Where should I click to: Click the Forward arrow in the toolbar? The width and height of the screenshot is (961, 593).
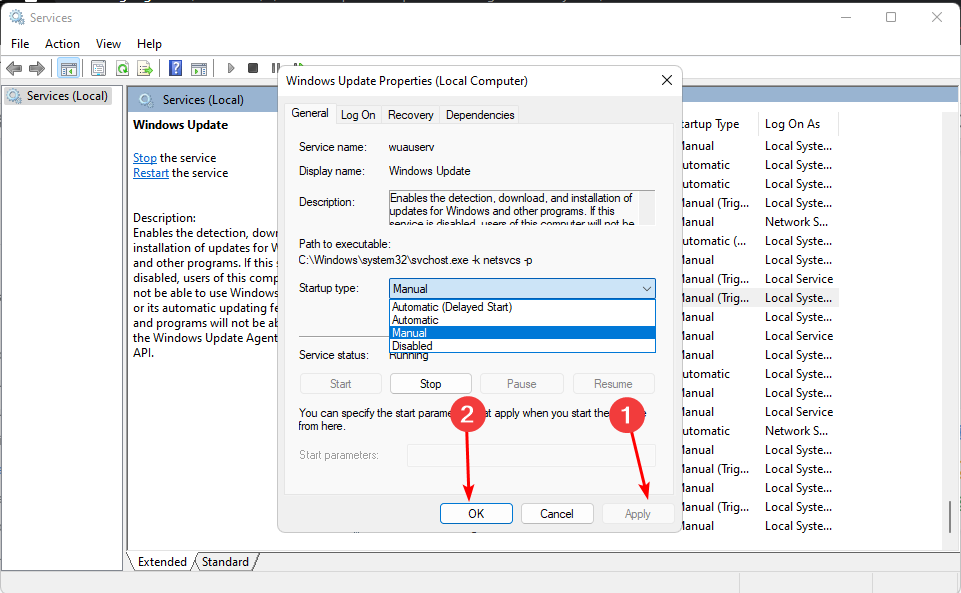[x=37, y=68]
